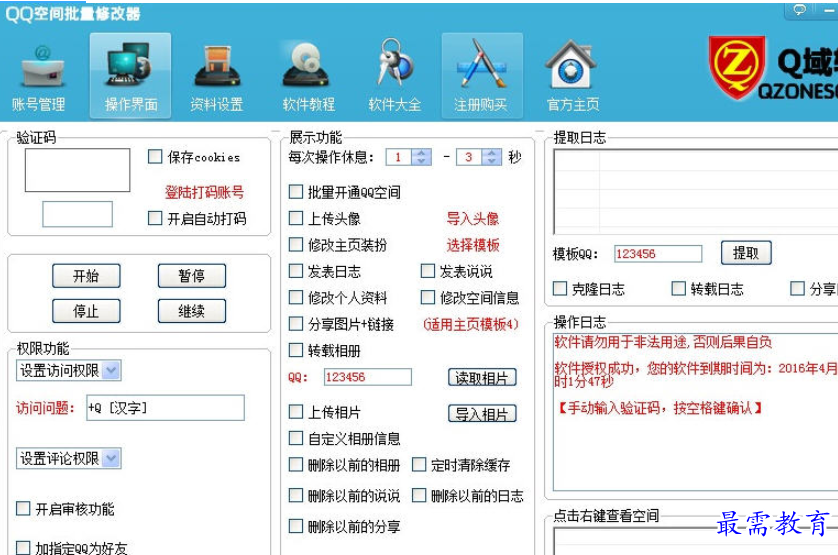This screenshot has width=838, height=555.
Task: Click 模板QQ input field
Action: [x=658, y=253]
